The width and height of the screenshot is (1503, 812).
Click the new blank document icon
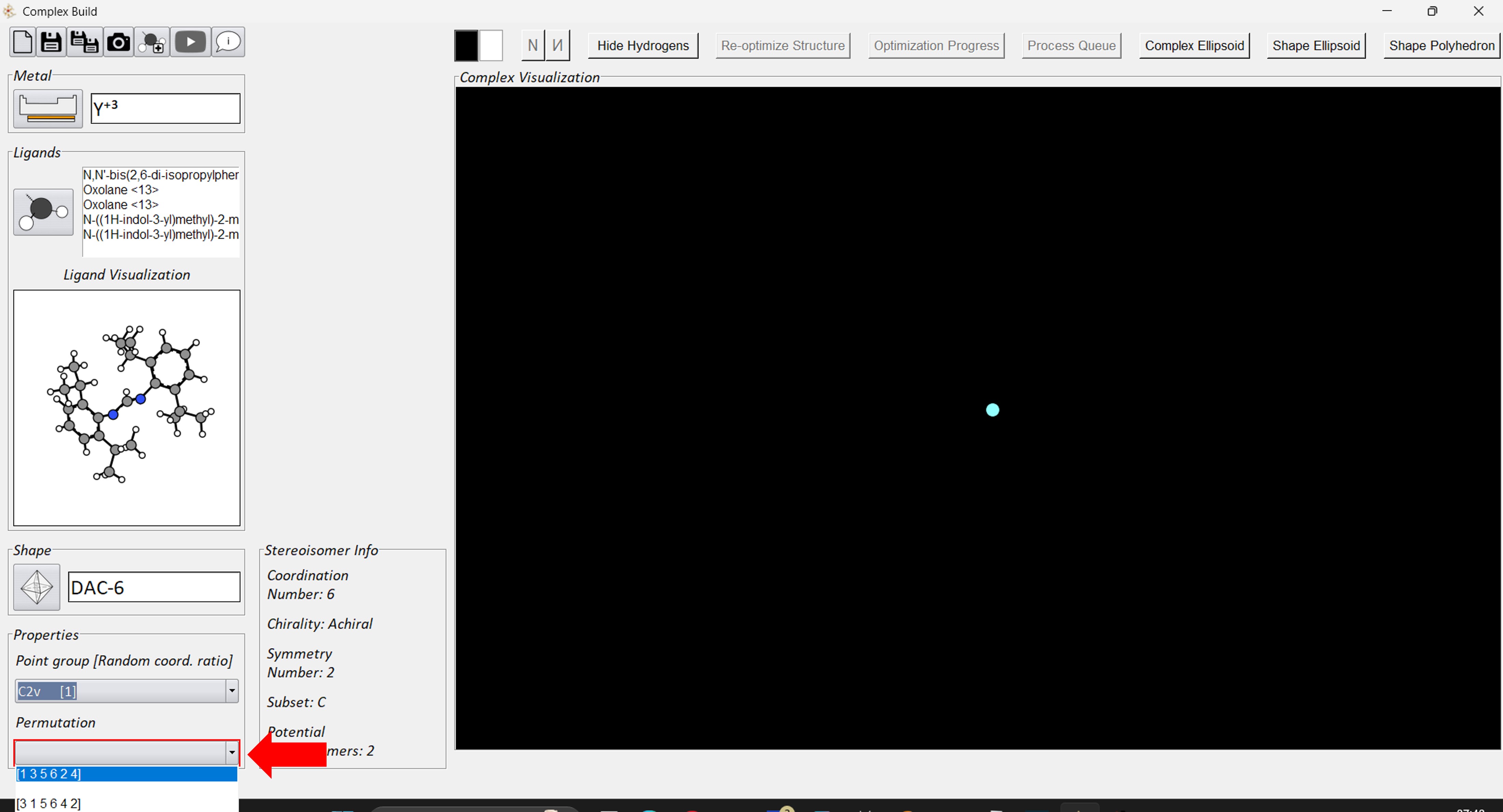click(x=23, y=42)
